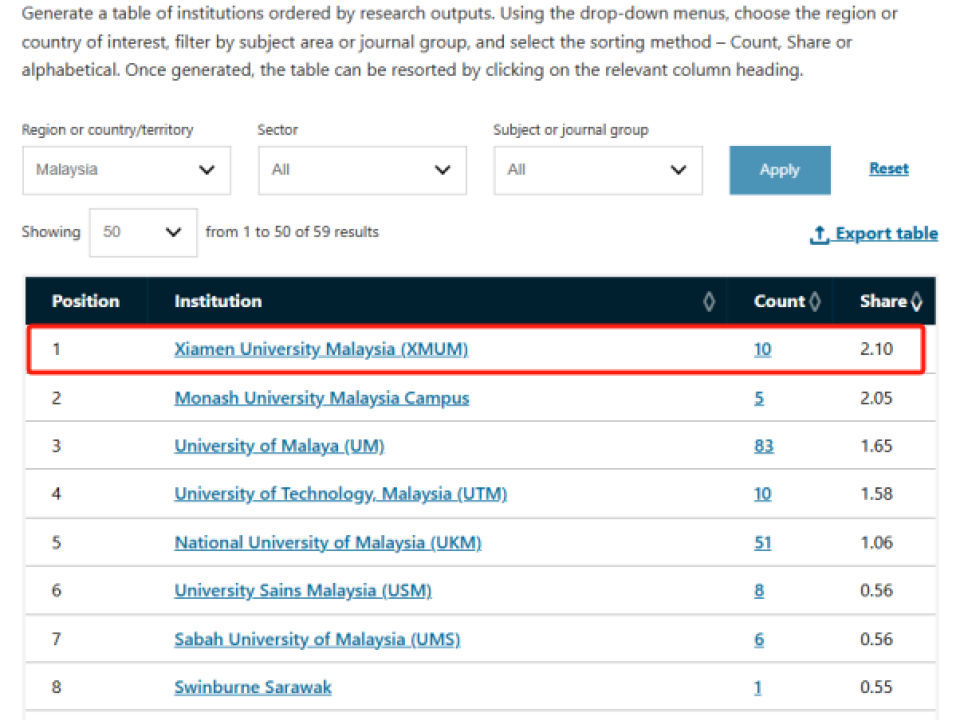Image resolution: width=960 pixels, height=720 pixels.
Task: Click share value 0.55 for Swinburne Sarawak
Action: 876,687
